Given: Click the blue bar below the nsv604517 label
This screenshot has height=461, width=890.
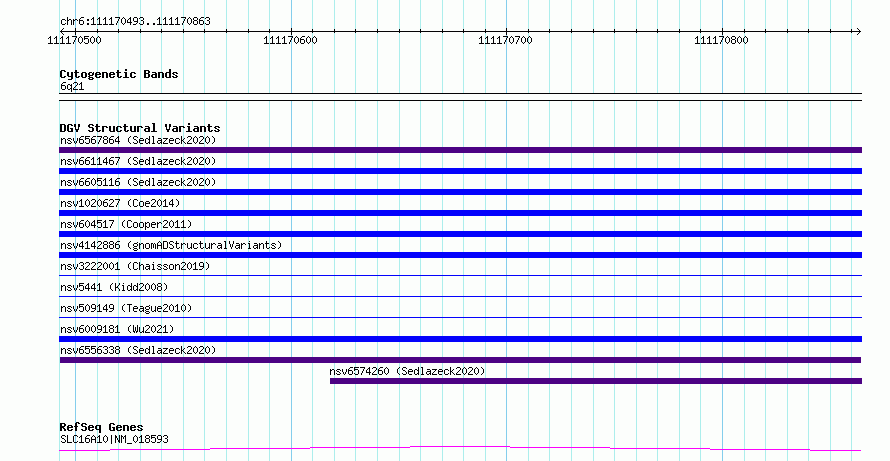Looking at the screenshot, I should [460, 234].
